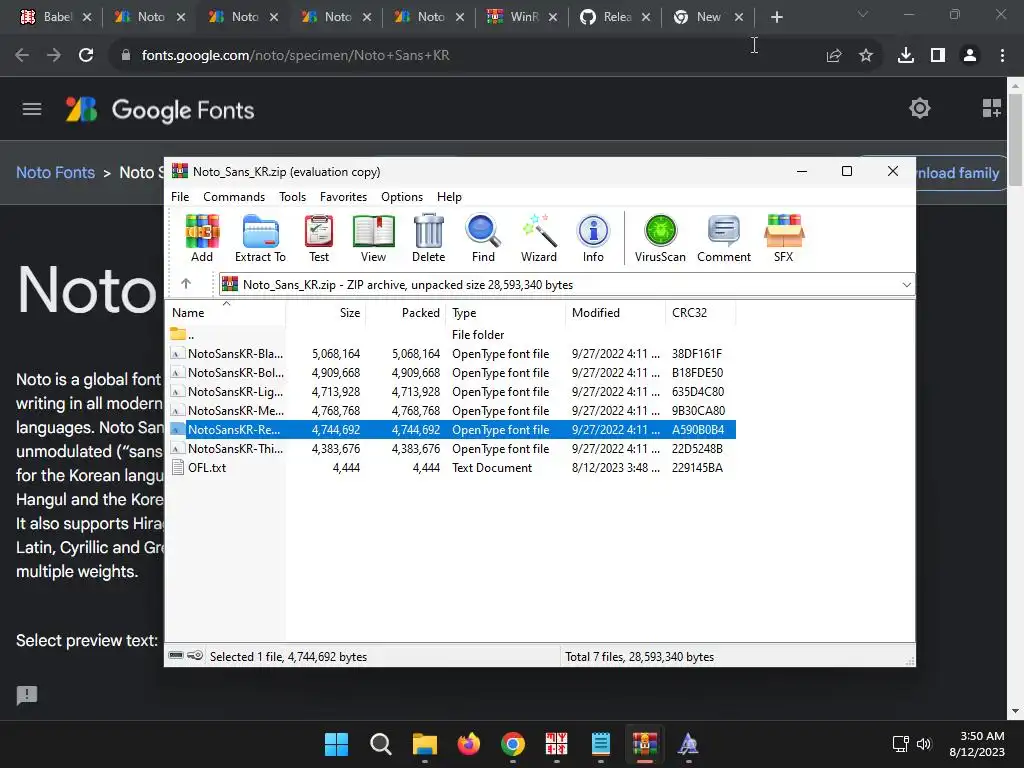Open the Options menu
Viewport: 1024px width, 768px height.
tap(402, 197)
